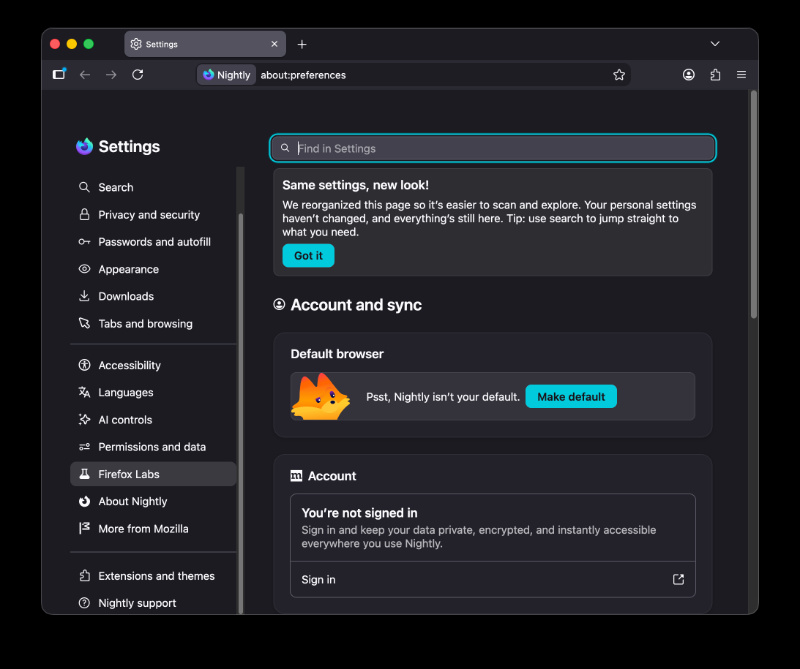Open More from Mozilla section

click(153, 529)
